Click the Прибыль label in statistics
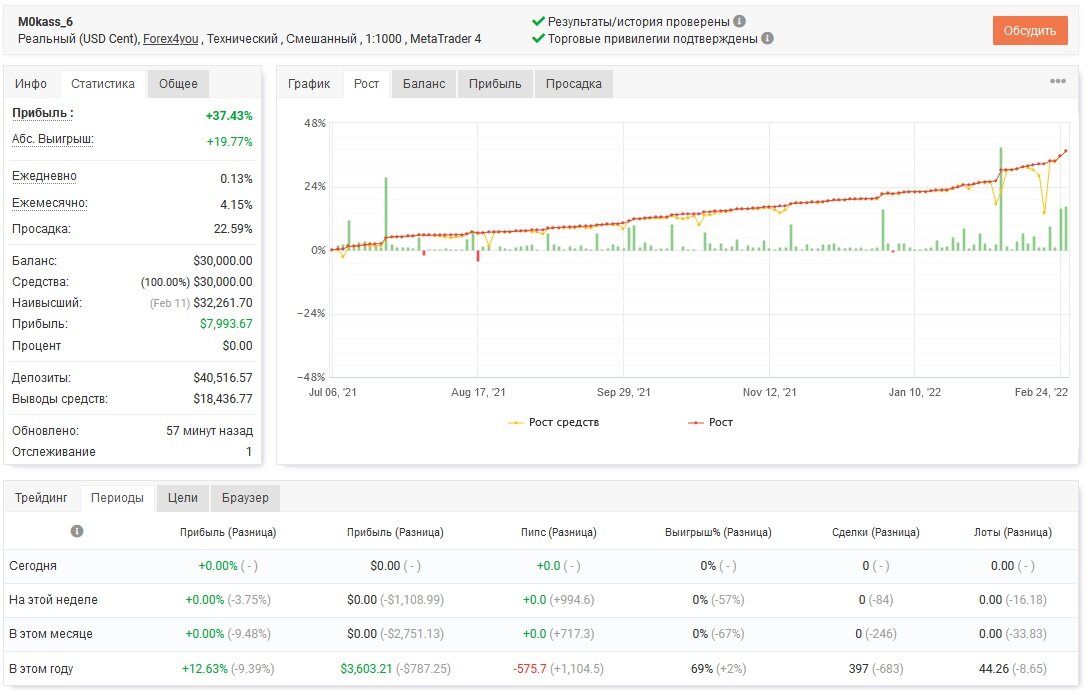Screen dimensions: 1092x691 (42, 113)
